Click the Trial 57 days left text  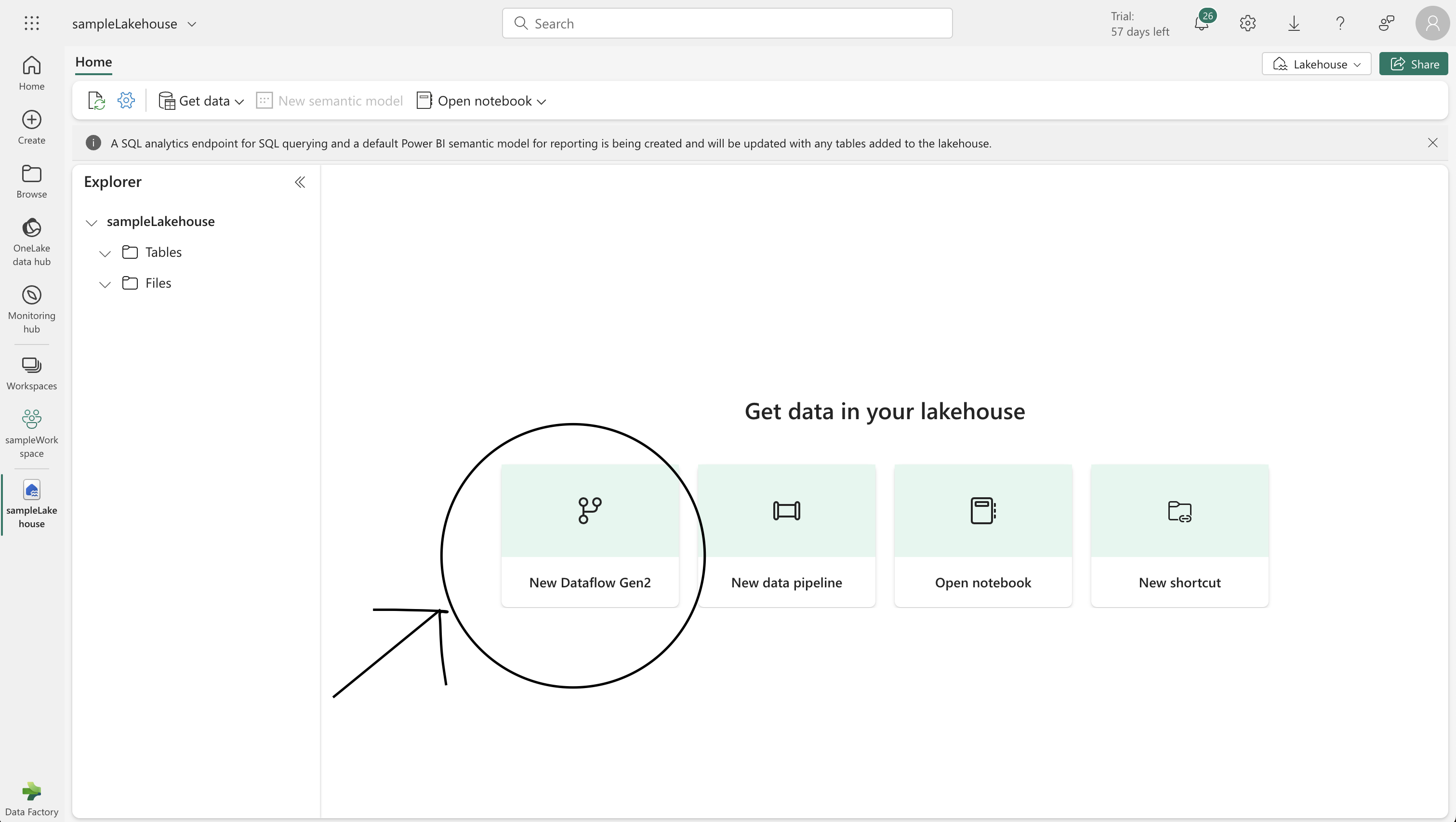point(1139,24)
